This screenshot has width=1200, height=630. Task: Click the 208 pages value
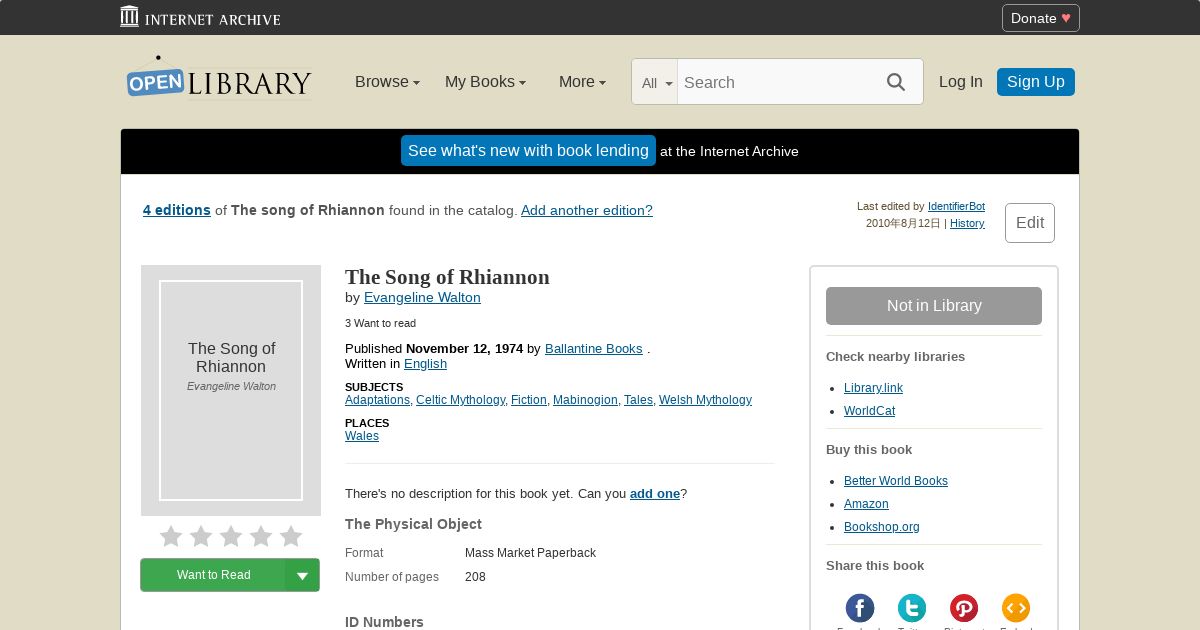(x=475, y=577)
